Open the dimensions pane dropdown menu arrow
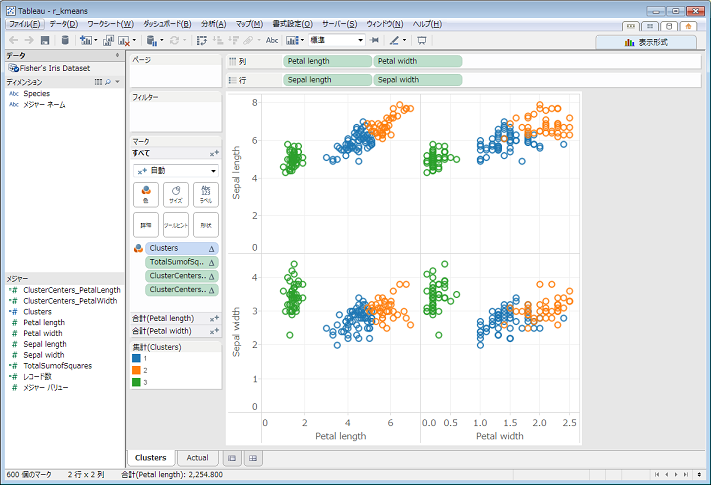 [117, 82]
